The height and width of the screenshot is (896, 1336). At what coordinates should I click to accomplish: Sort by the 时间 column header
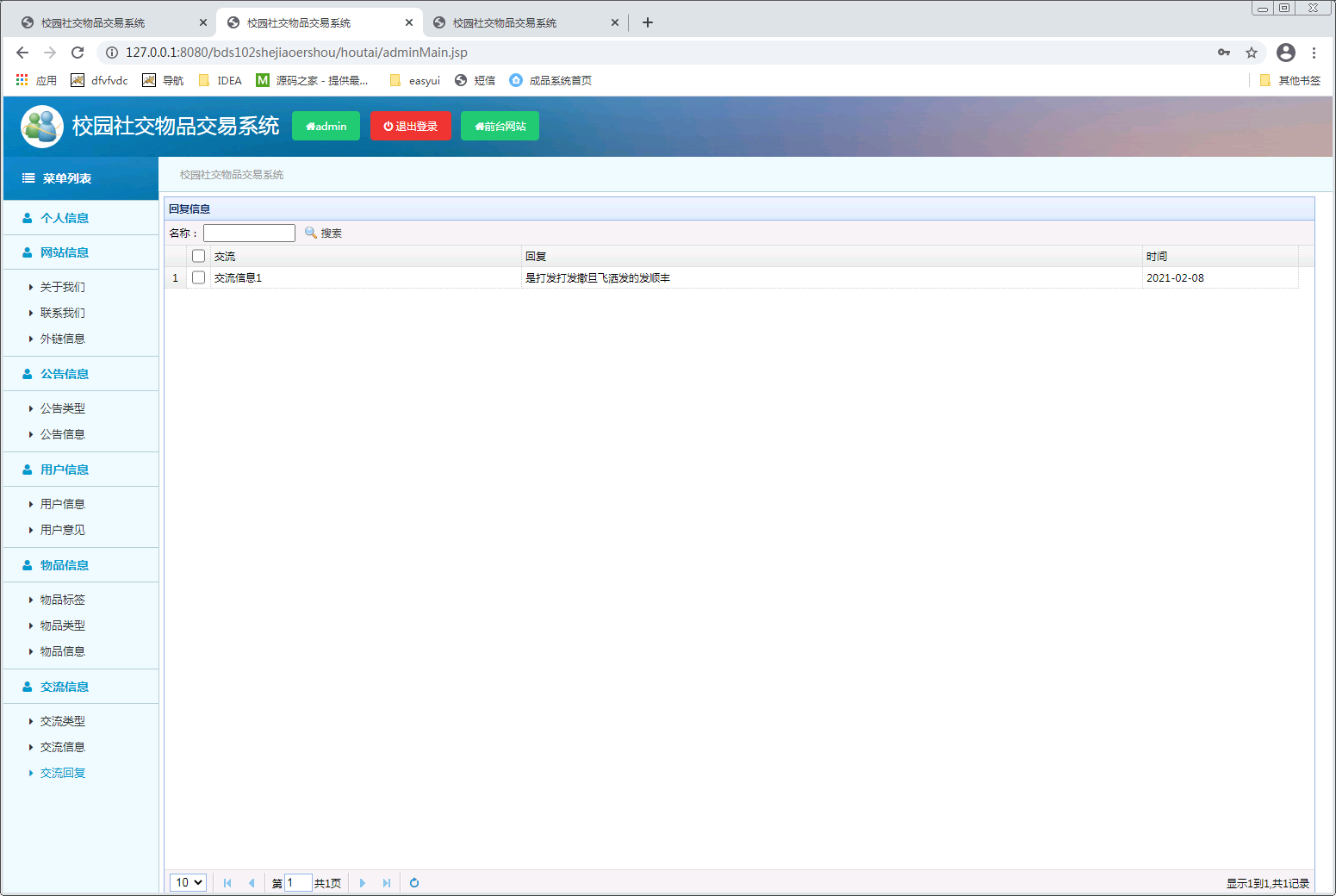click(1220, 256)
